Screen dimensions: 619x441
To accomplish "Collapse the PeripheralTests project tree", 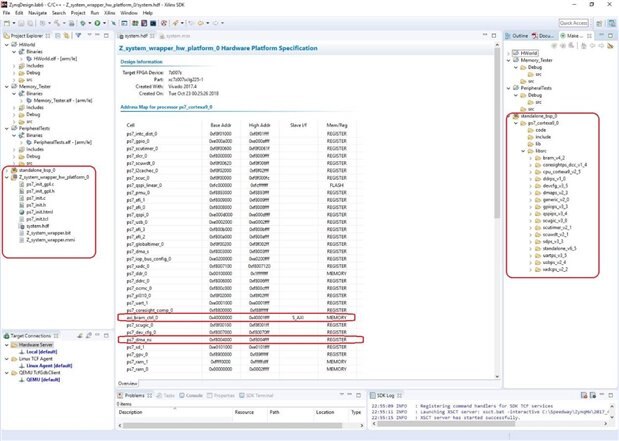I will pos(6,128).
